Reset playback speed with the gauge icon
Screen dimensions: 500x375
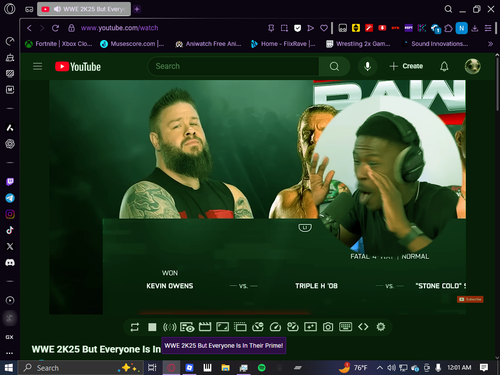pyautogui.click(x=275, y=327)
